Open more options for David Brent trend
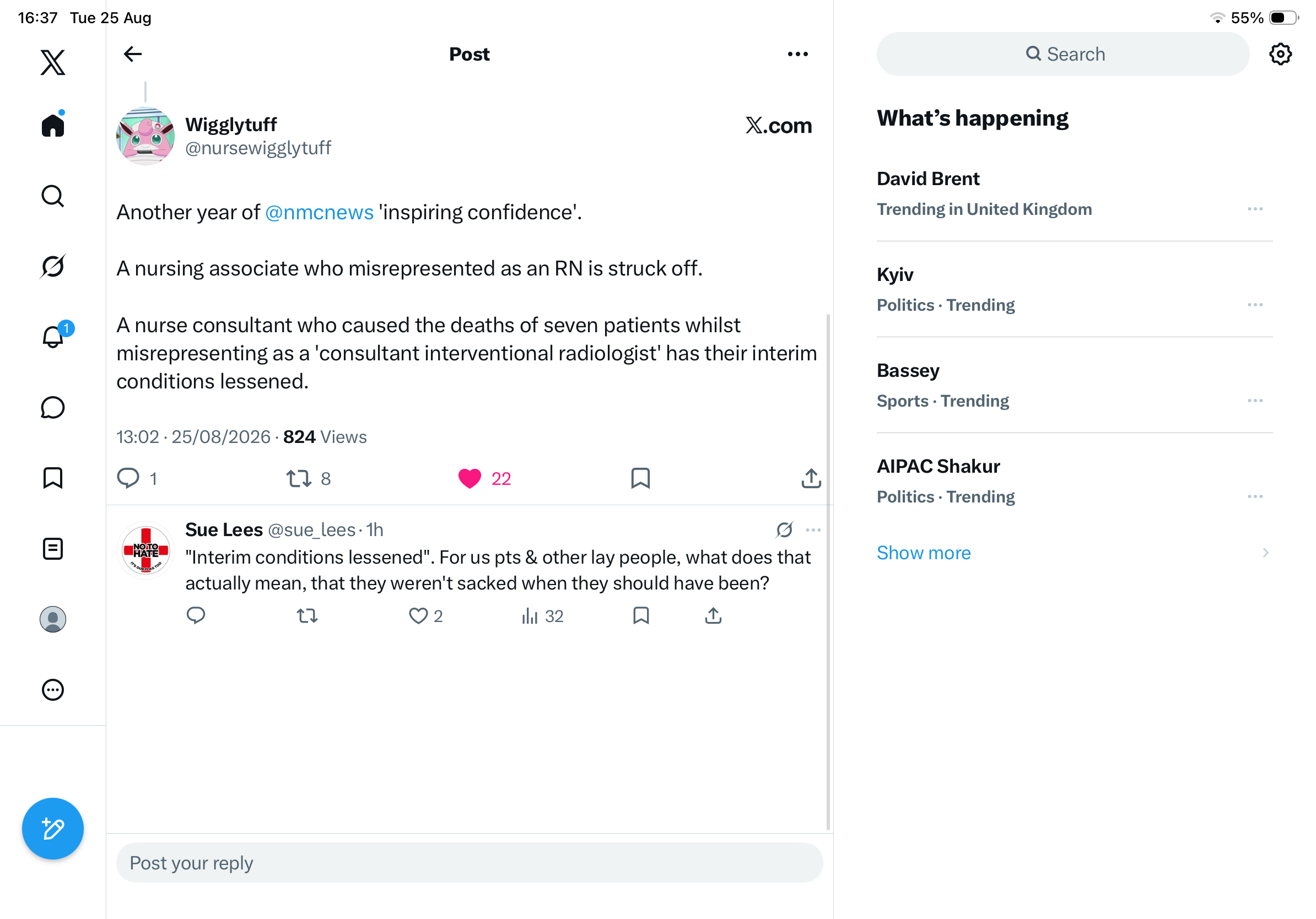This screenshot has width=1316, height=919. (1255, 209)
